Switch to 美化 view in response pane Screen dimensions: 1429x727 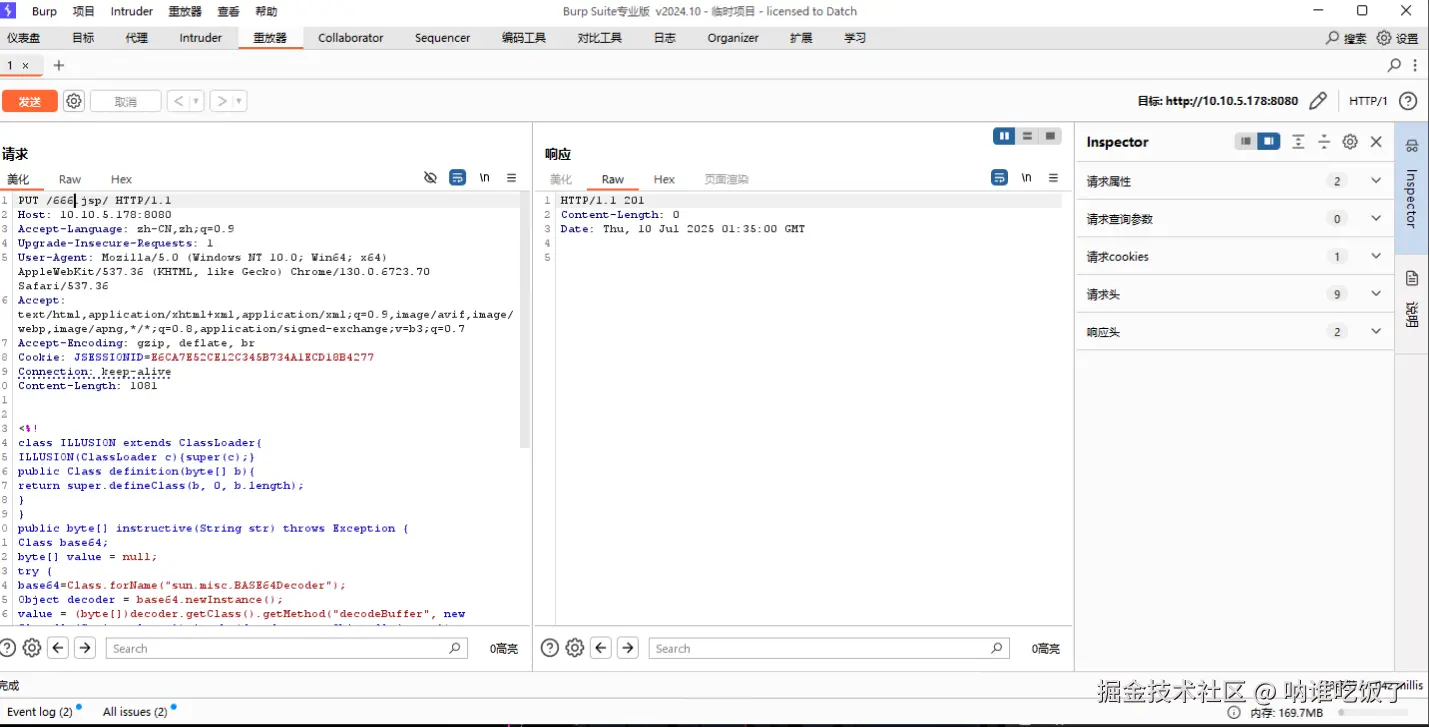pyautogui.click(x=561, y=179)
